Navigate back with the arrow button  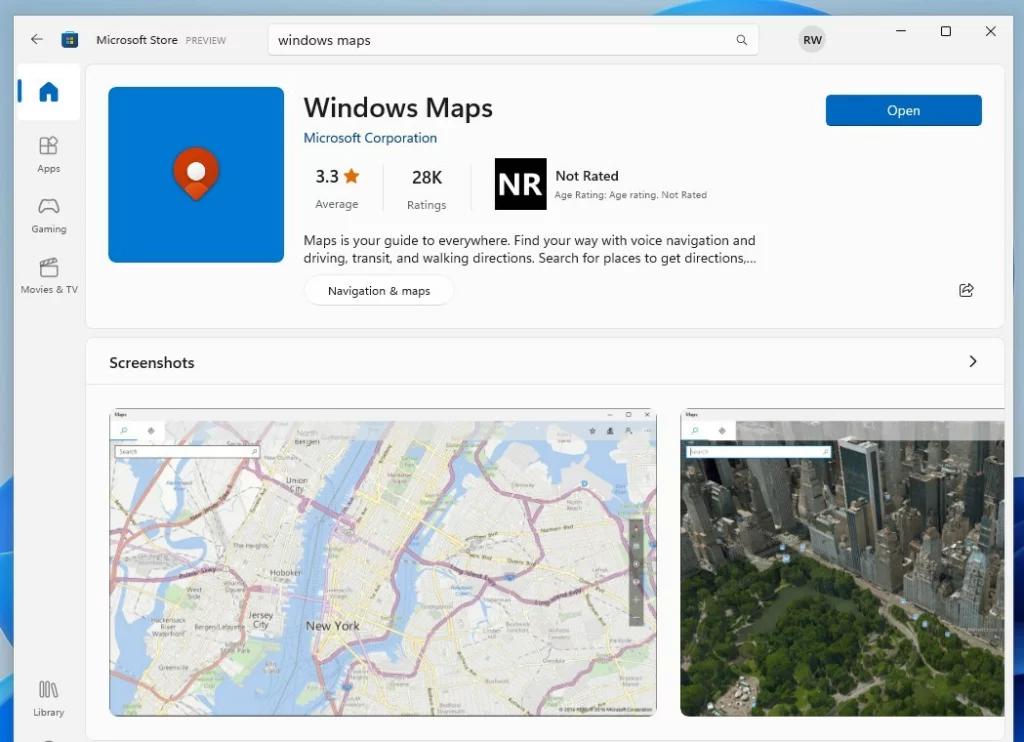(36, 39)
